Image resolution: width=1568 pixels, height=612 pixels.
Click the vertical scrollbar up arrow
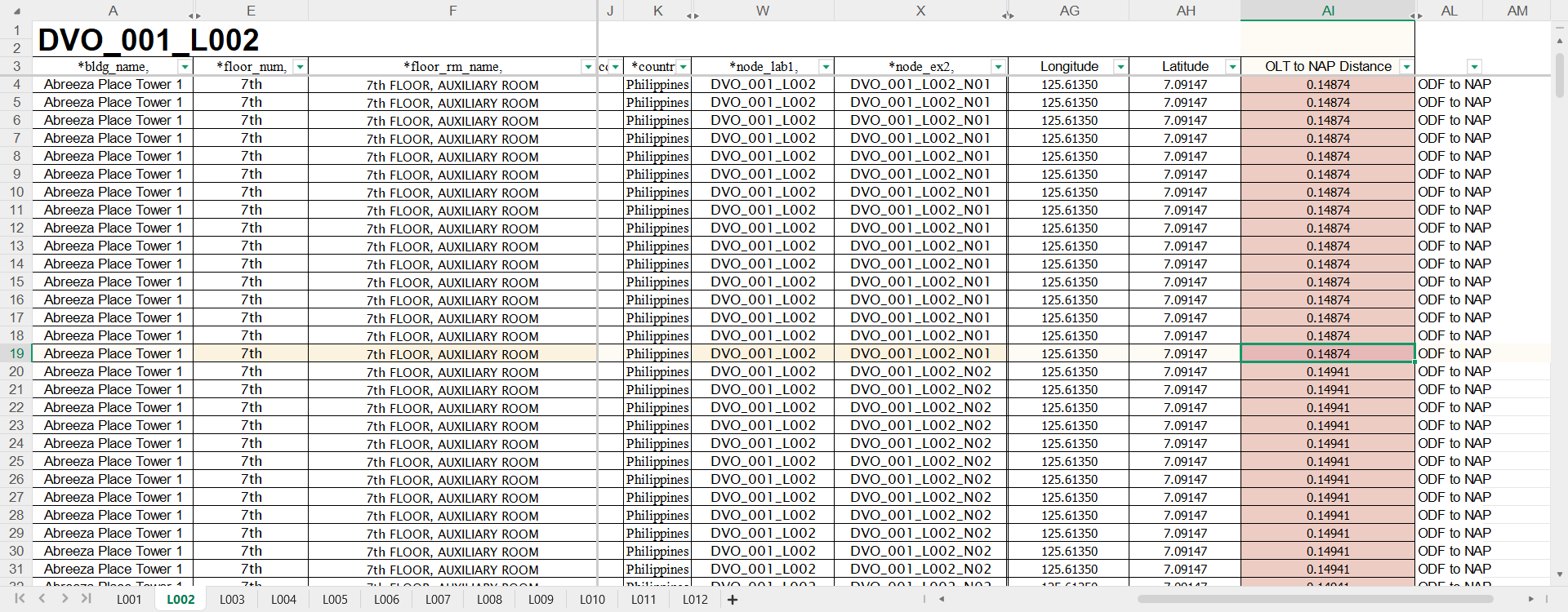pyautogui.click(x=1559, y=39)
